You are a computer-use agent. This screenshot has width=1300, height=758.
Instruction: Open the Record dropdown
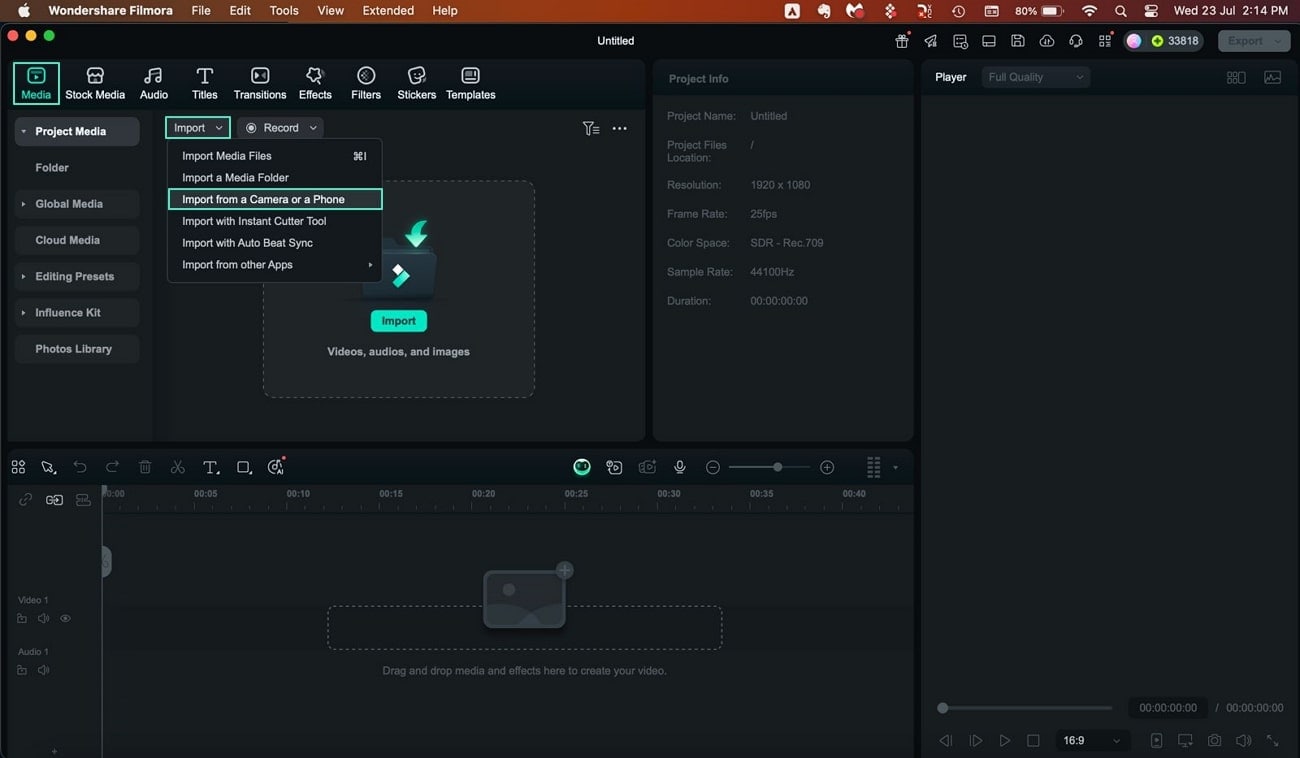tap(281, 128)
